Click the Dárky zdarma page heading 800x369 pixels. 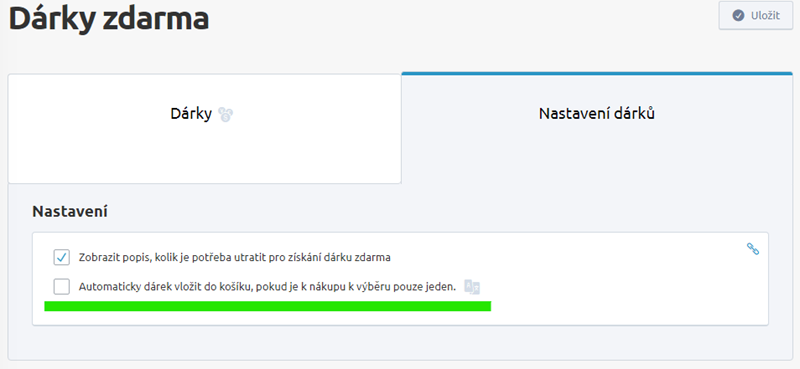coord(109,19)
